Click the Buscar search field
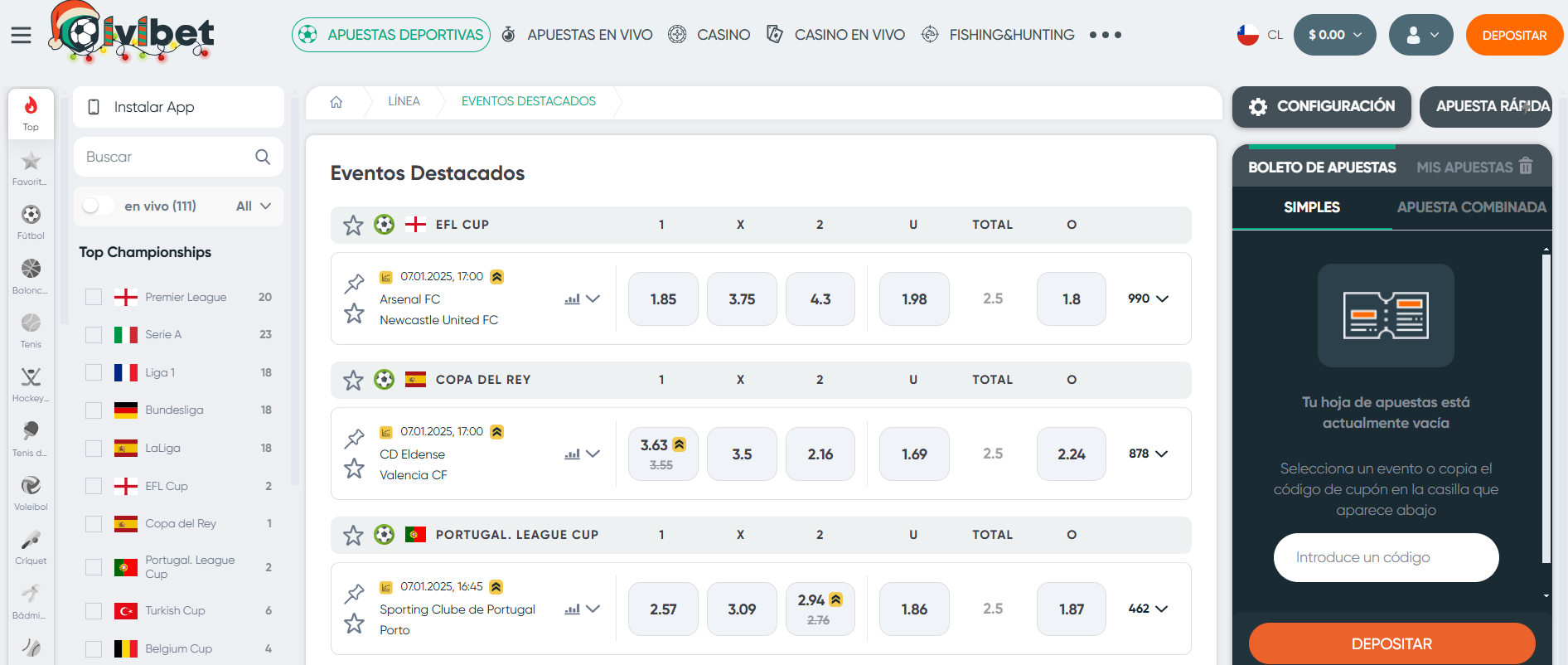This screenshot has height=665, width=1568. click(x=178, y=157)
